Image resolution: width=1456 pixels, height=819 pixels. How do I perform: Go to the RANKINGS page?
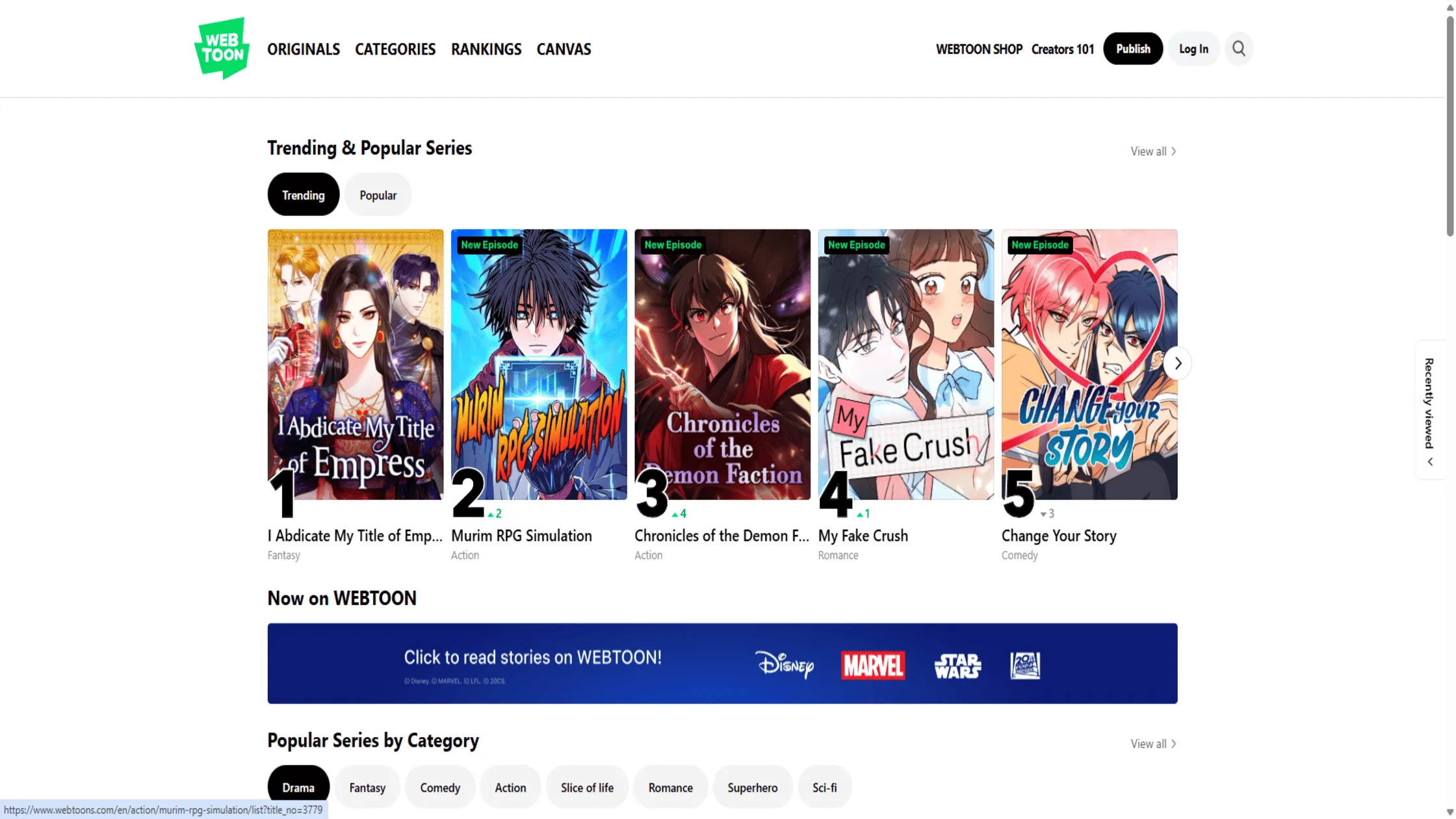(486, 49)
